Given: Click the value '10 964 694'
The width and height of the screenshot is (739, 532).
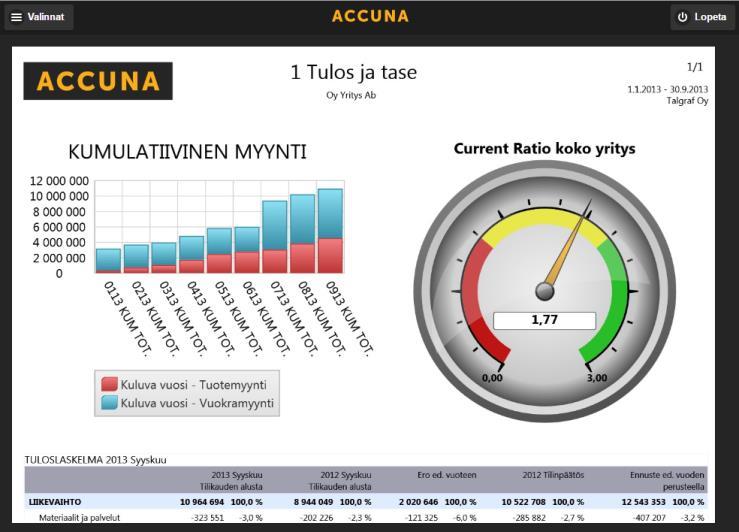Looking at the screenshot, I should click(x=202, y=502).
